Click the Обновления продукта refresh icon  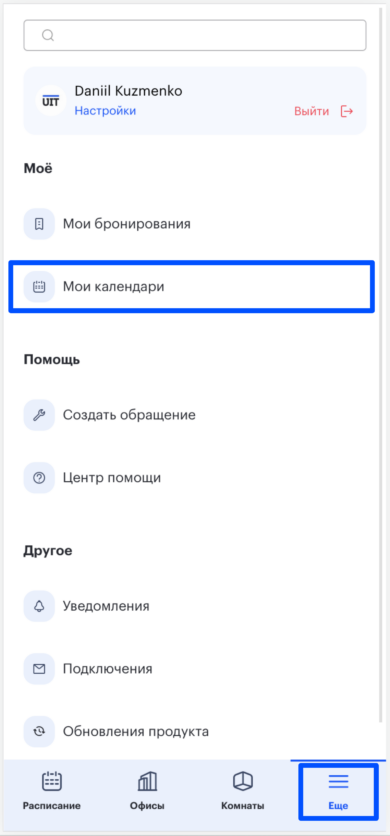[x=39, y=732]
